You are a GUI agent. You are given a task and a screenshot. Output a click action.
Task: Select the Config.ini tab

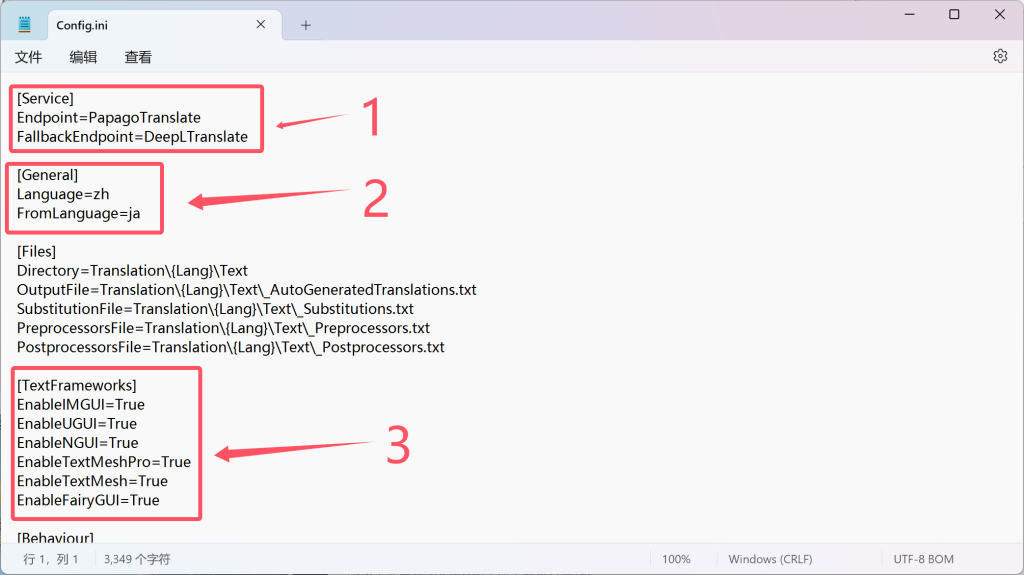tap(100, 25)
